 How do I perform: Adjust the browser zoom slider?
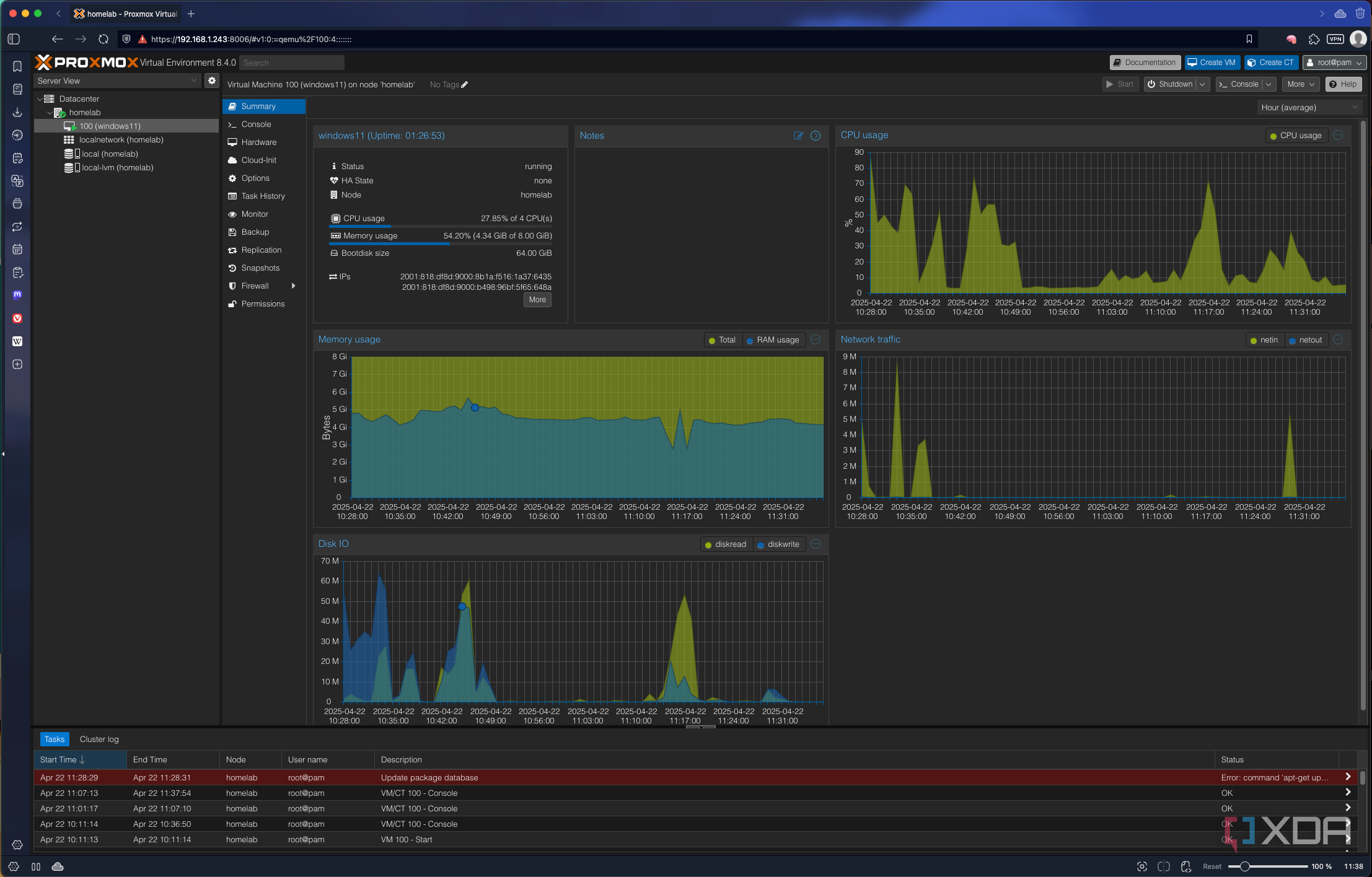pos(1244,866)
